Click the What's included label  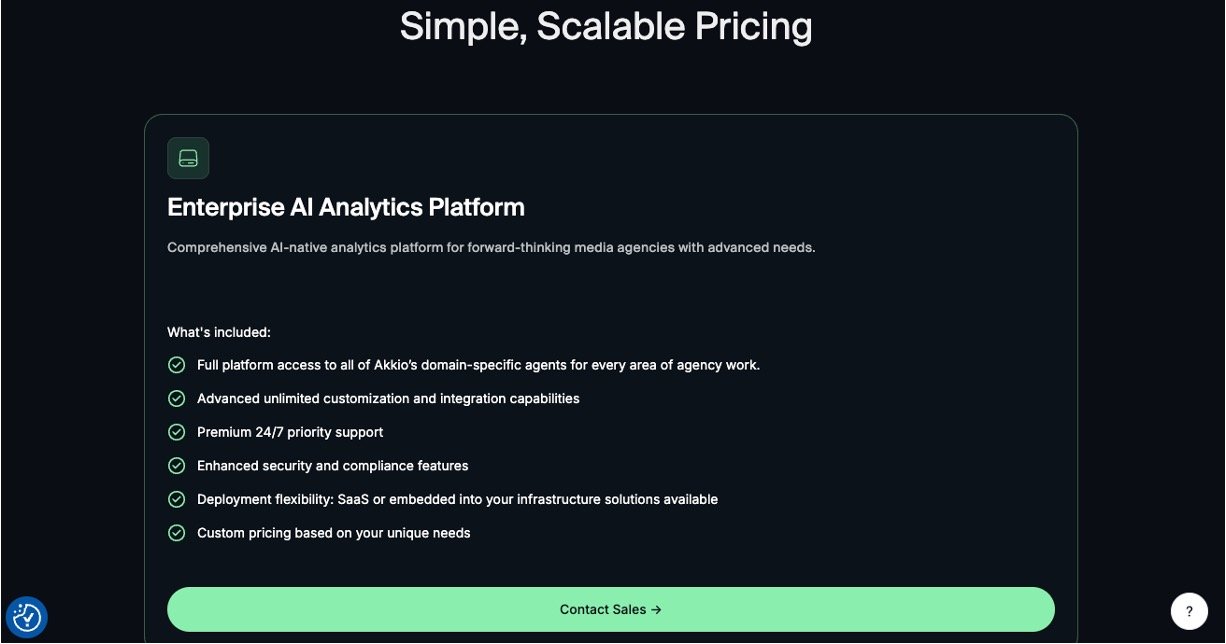pyautogui.click(x=219, y=332)
